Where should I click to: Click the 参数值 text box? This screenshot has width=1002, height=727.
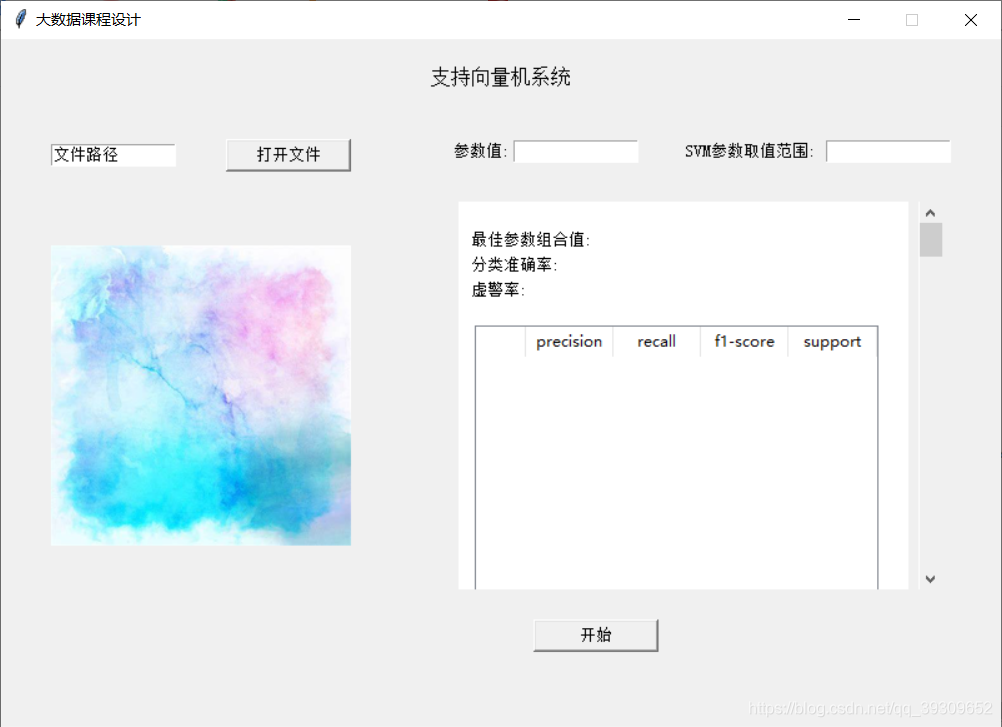pyautogui.click(x=576, y=151)
